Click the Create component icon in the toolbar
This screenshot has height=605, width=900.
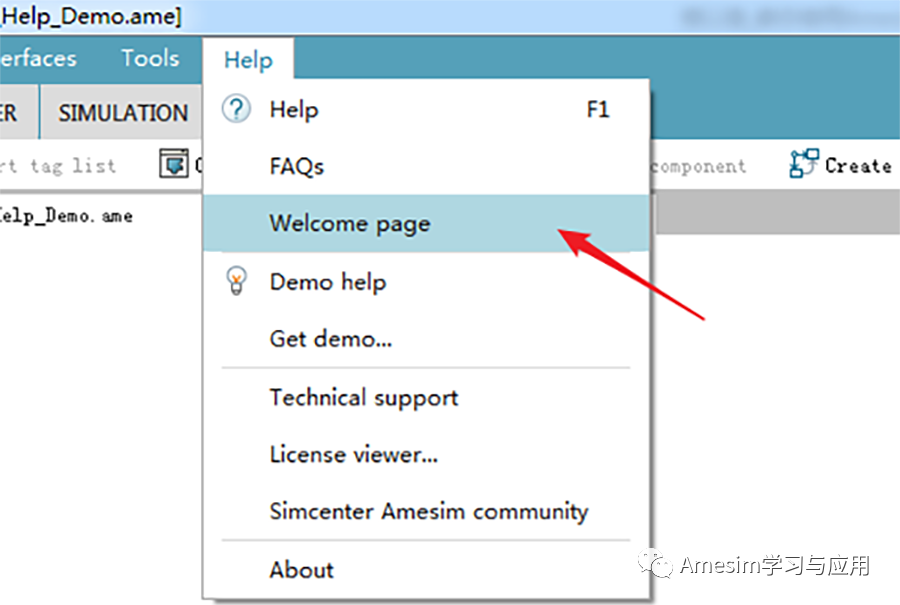tap(804, 164)
